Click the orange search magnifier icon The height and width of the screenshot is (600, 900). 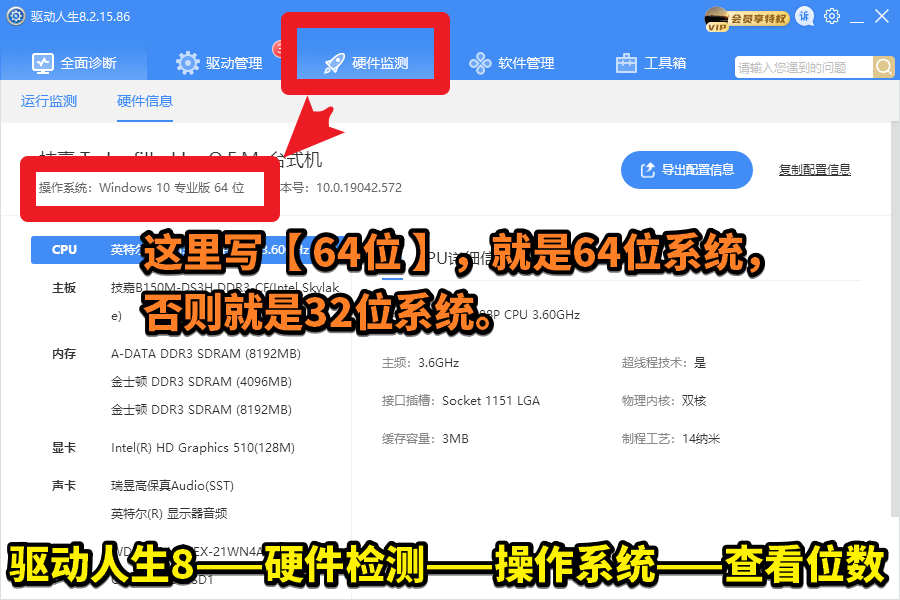[884, 67]
